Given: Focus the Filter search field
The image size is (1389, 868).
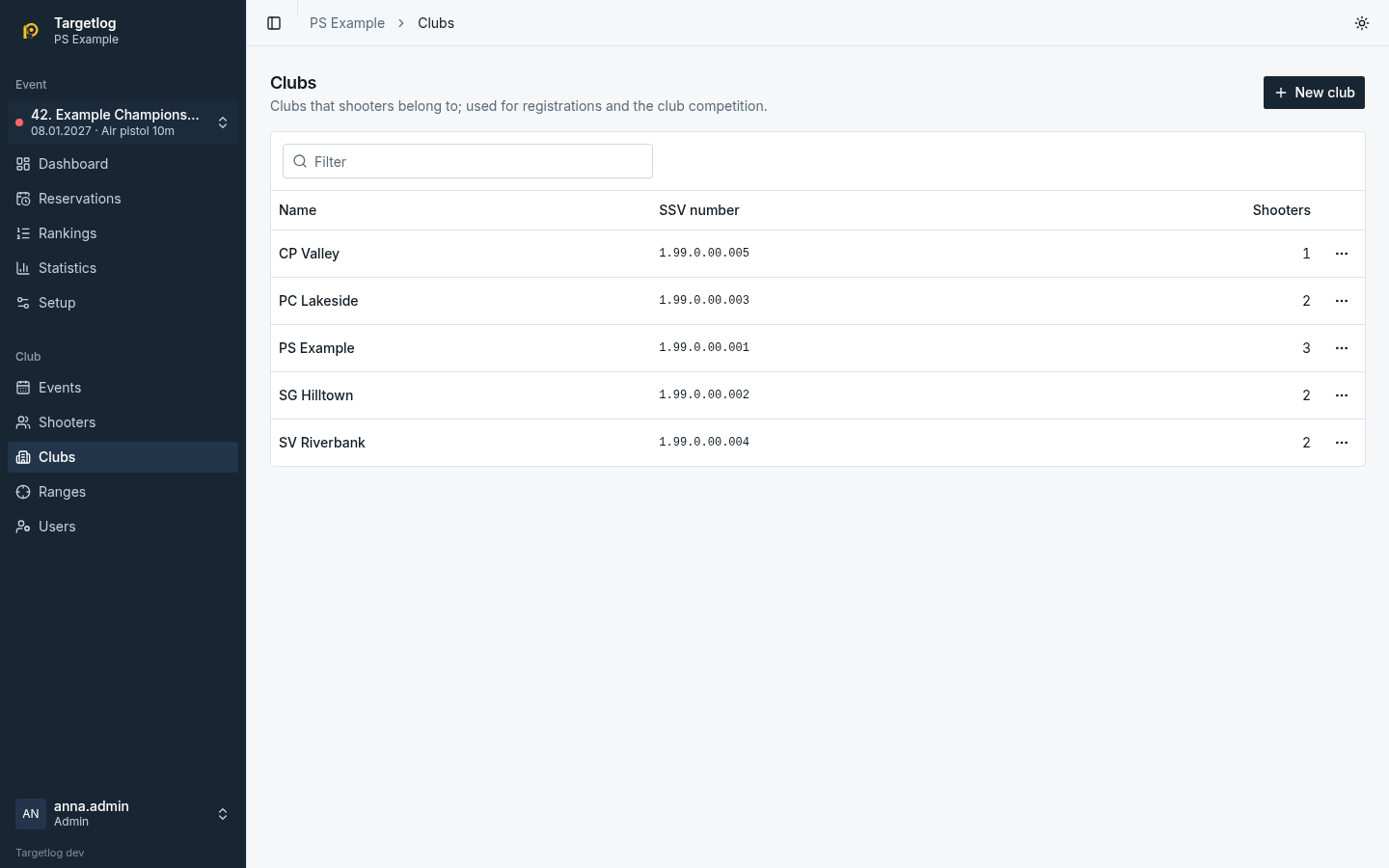Looking at the screenshot, I should [468, 161].
